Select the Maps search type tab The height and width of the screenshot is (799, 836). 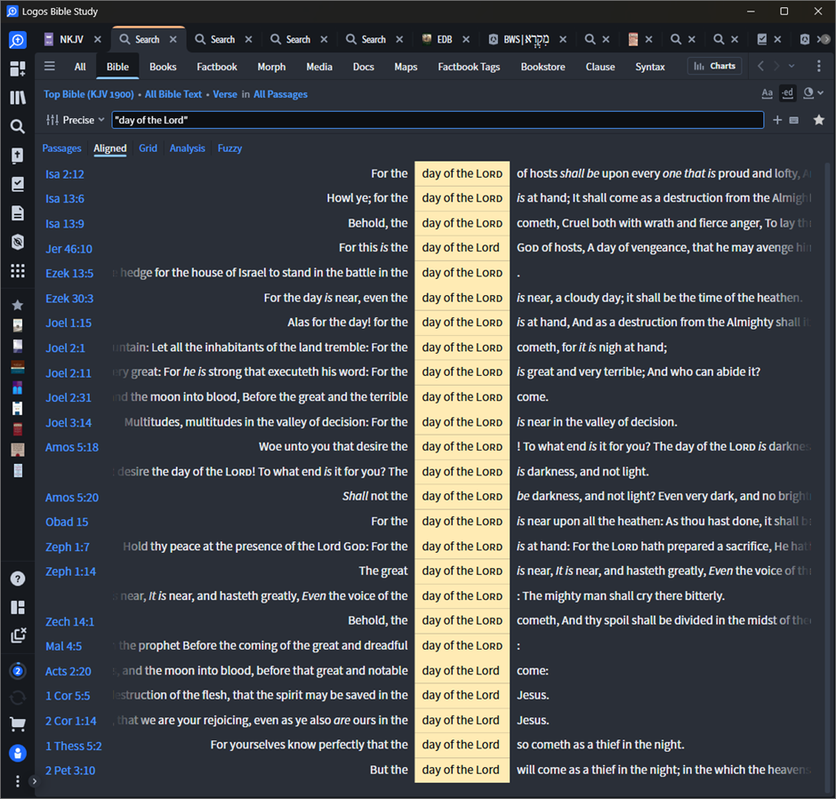pos(406,67)
